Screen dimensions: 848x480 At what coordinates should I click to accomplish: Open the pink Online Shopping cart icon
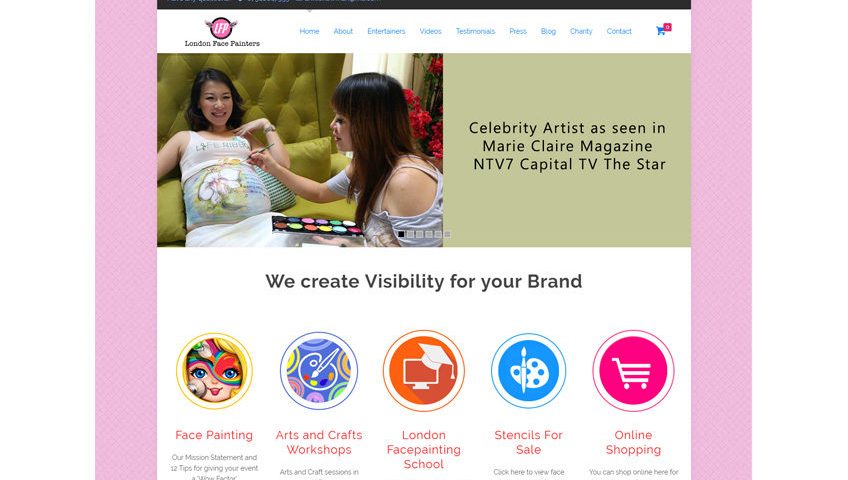(633, 371)
